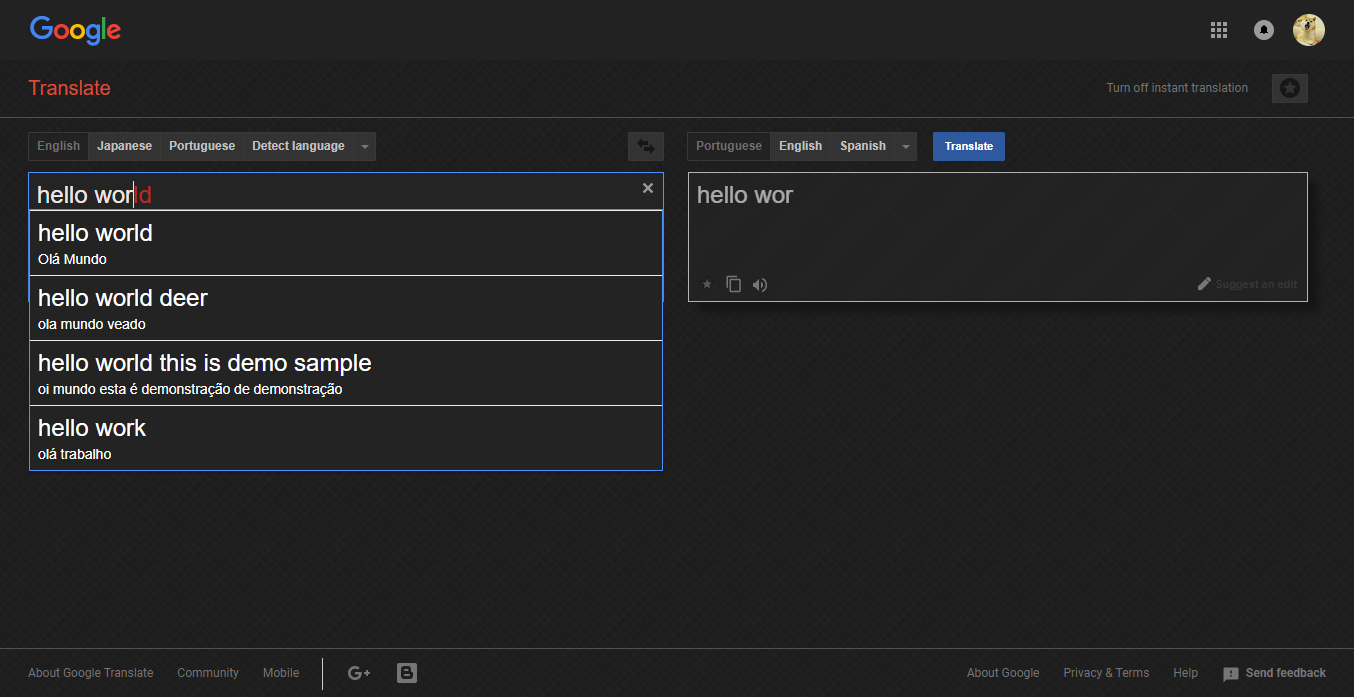Open the Google apps grid
Screen dimensions: 1354x697
point(1218,30)
